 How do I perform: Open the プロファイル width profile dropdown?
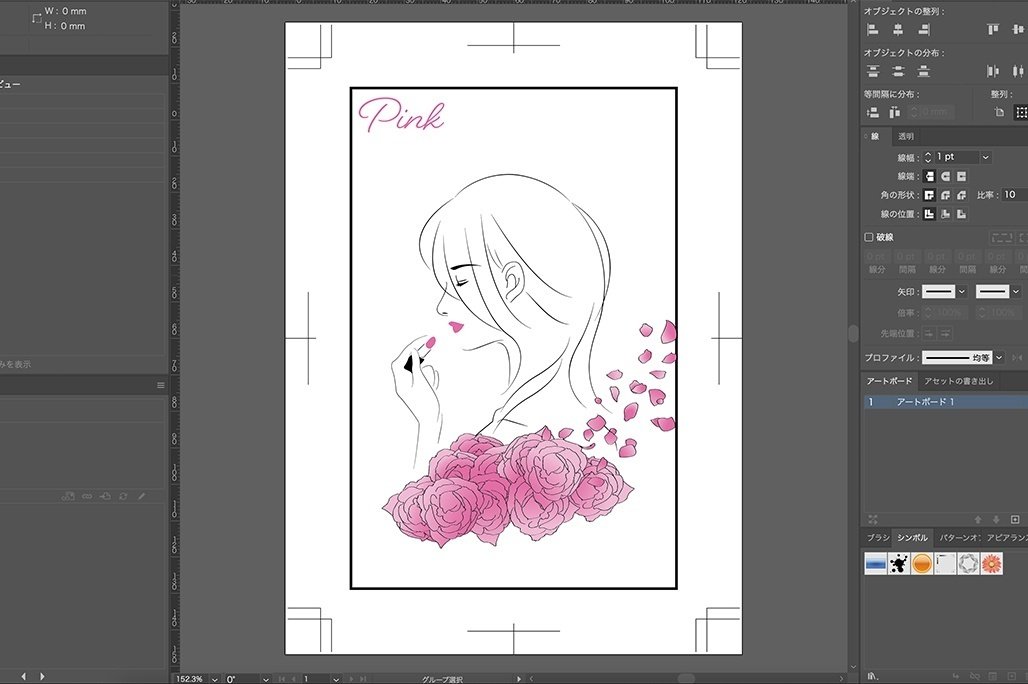click(x=998, y=358)
